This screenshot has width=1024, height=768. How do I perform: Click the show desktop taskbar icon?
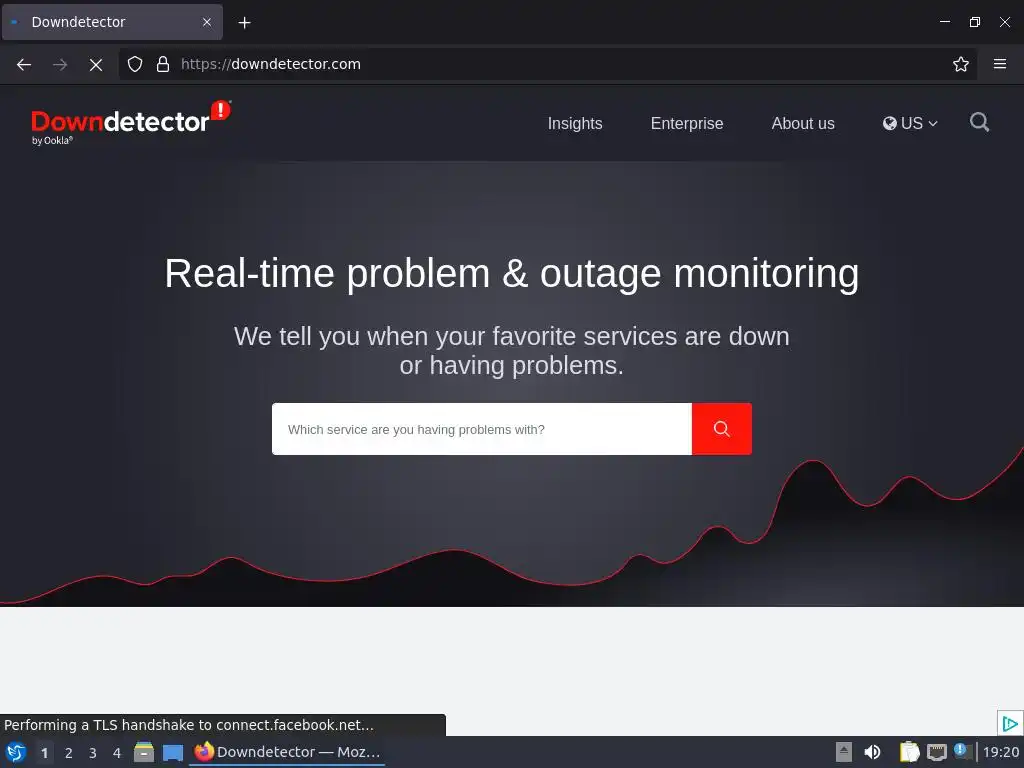coord(172,752)
